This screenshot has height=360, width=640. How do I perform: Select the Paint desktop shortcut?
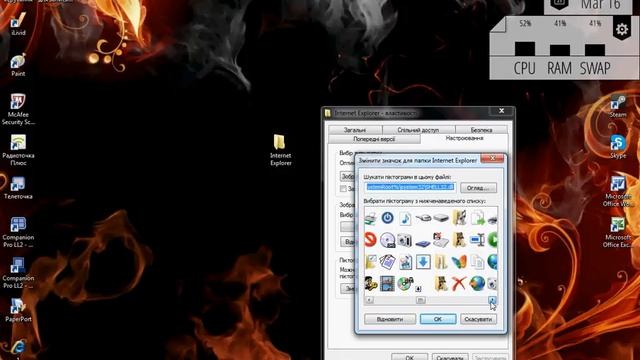click(x=18, y=65)
